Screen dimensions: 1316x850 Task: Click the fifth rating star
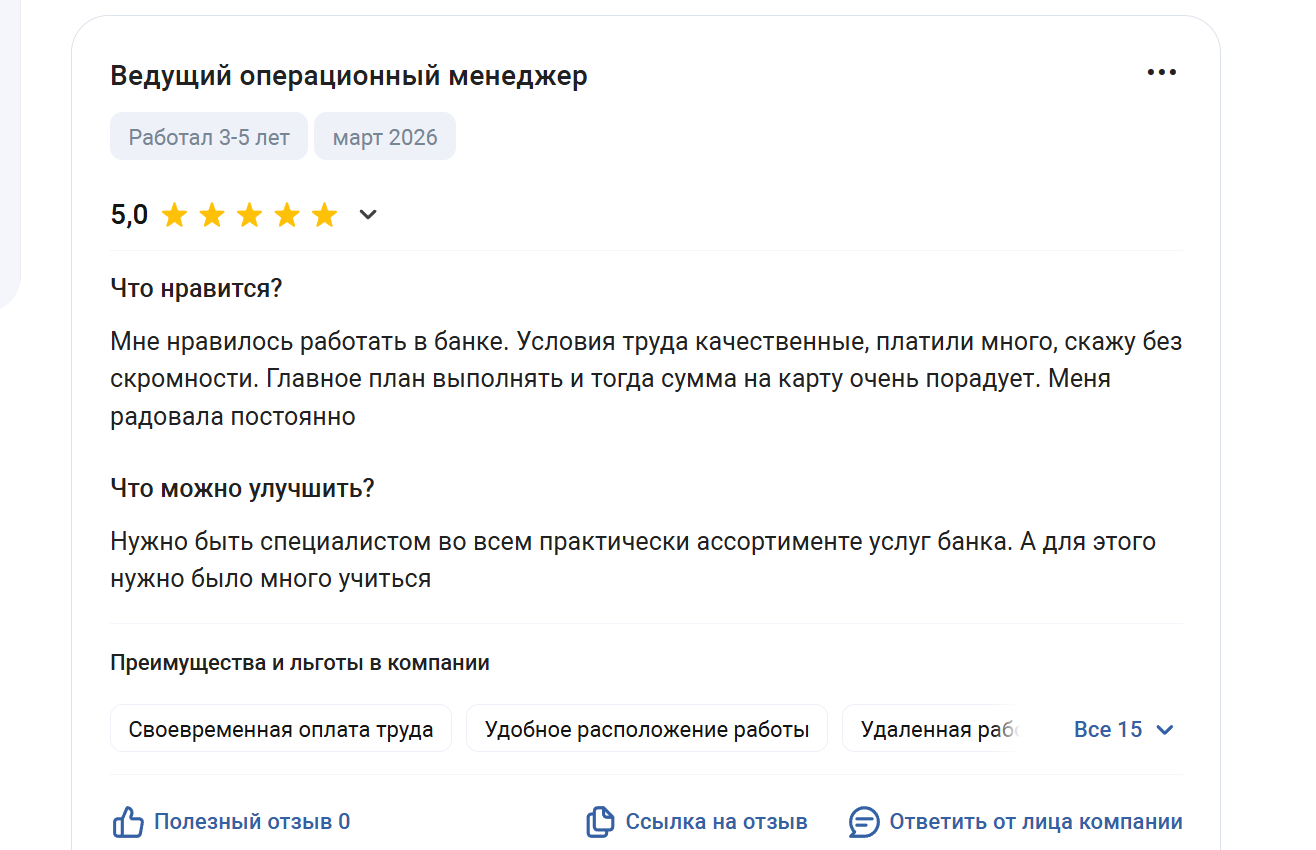click(324, 215)
